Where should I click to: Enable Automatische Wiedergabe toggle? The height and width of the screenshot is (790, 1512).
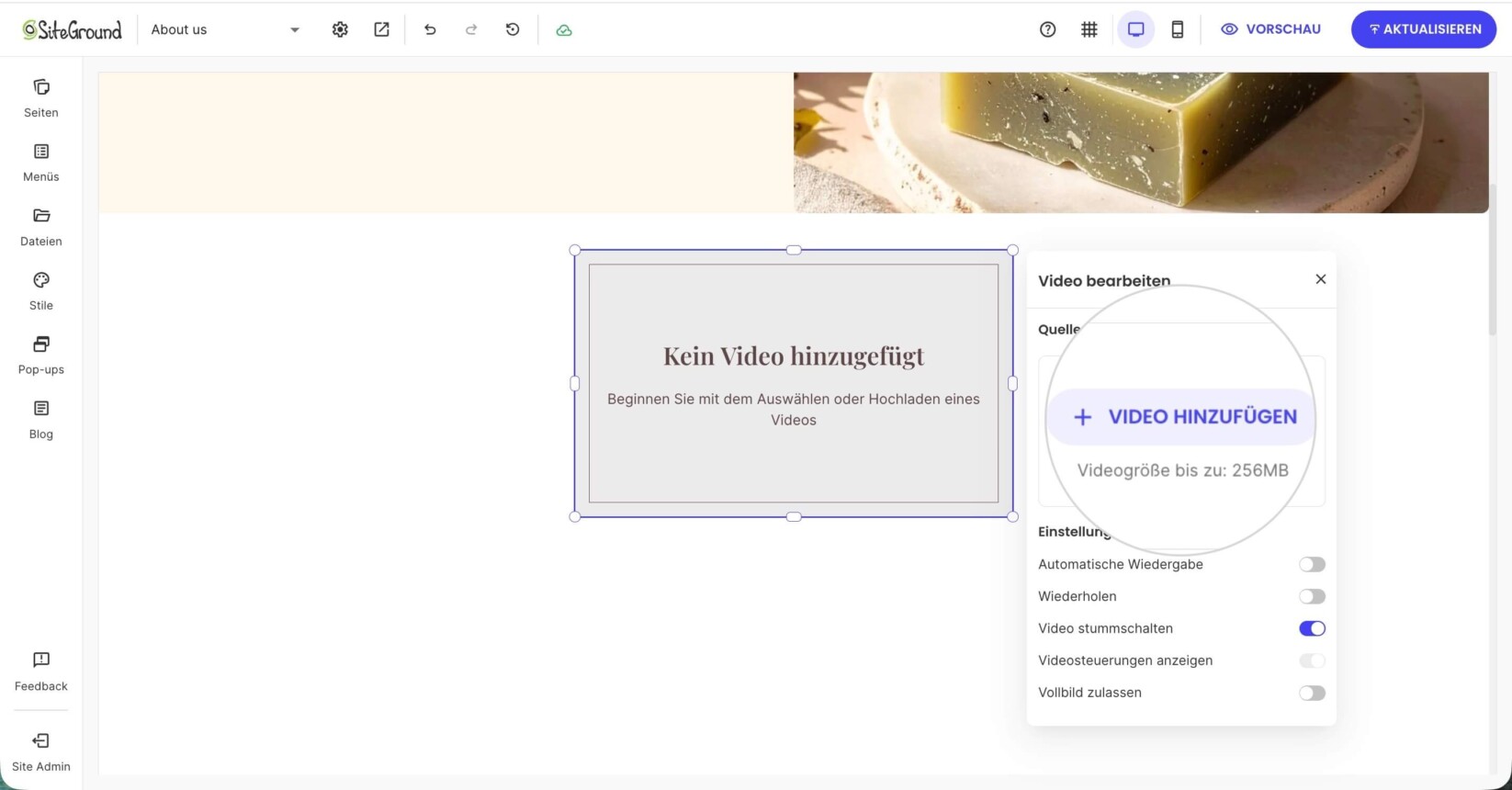pos(1312,564)
